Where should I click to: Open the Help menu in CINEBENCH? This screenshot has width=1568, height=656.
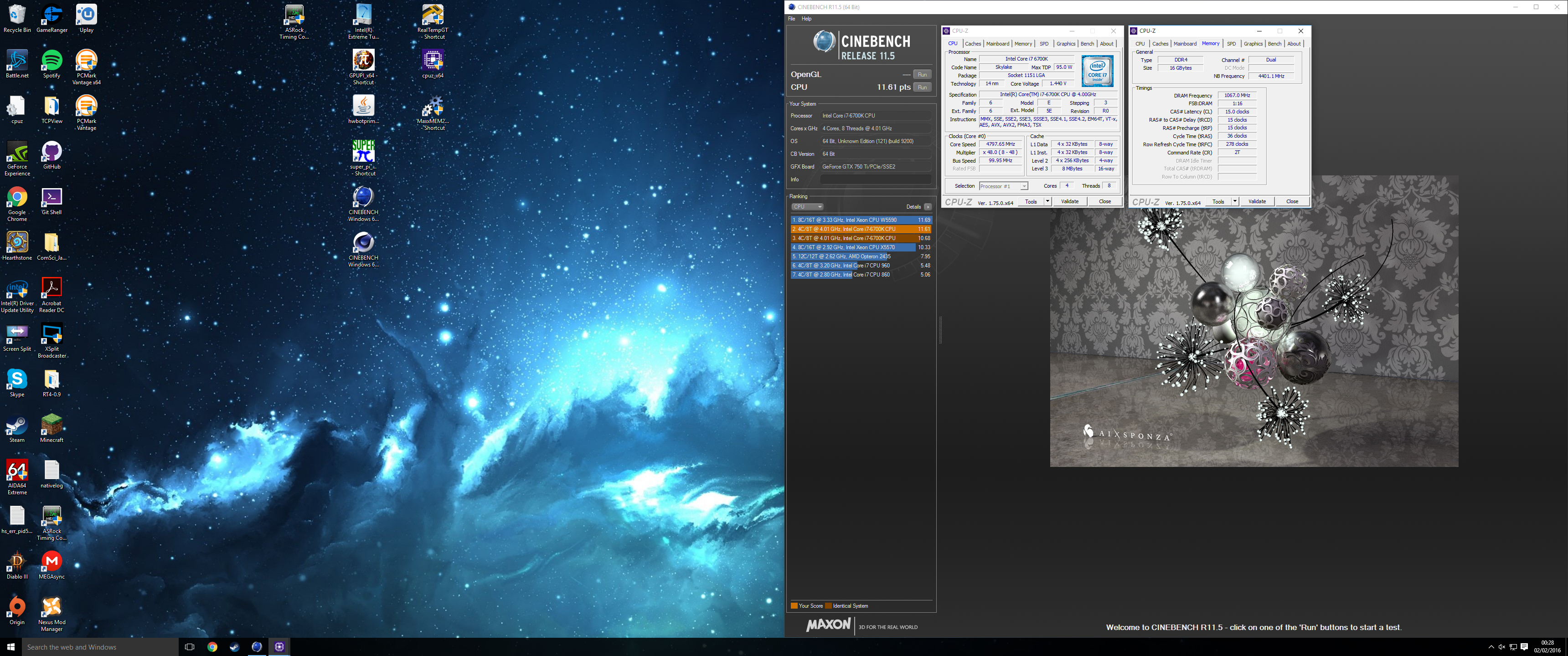point(806,19)
